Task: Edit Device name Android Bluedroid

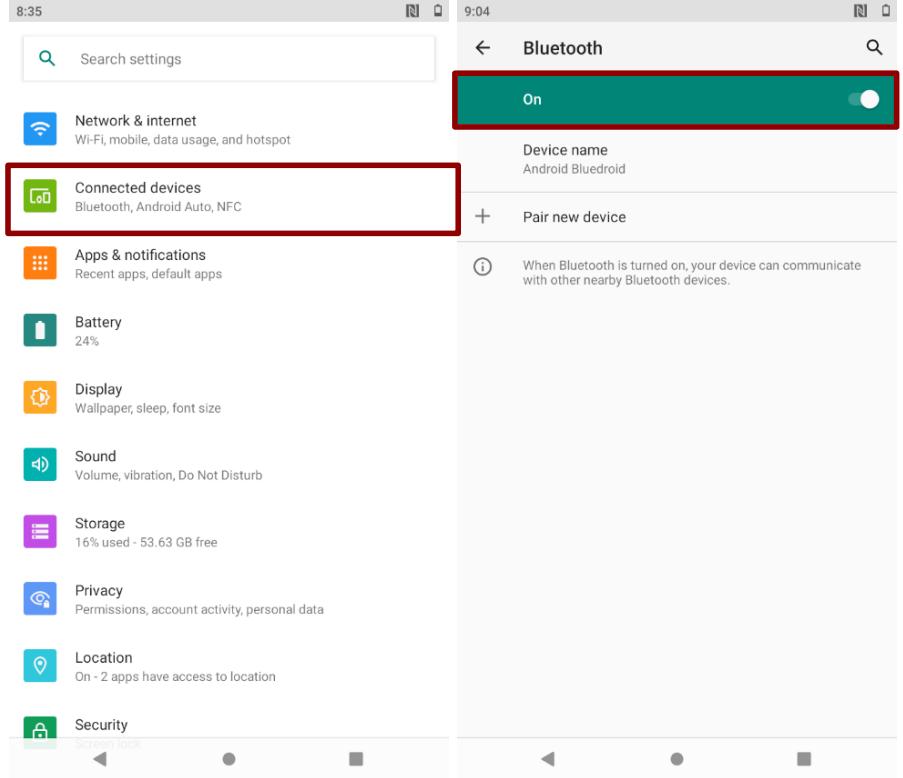Action: 677,160
